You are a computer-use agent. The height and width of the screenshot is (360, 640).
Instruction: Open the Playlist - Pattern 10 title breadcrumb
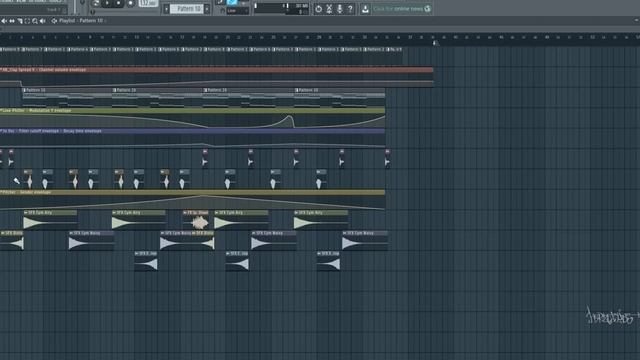point(81,20)
